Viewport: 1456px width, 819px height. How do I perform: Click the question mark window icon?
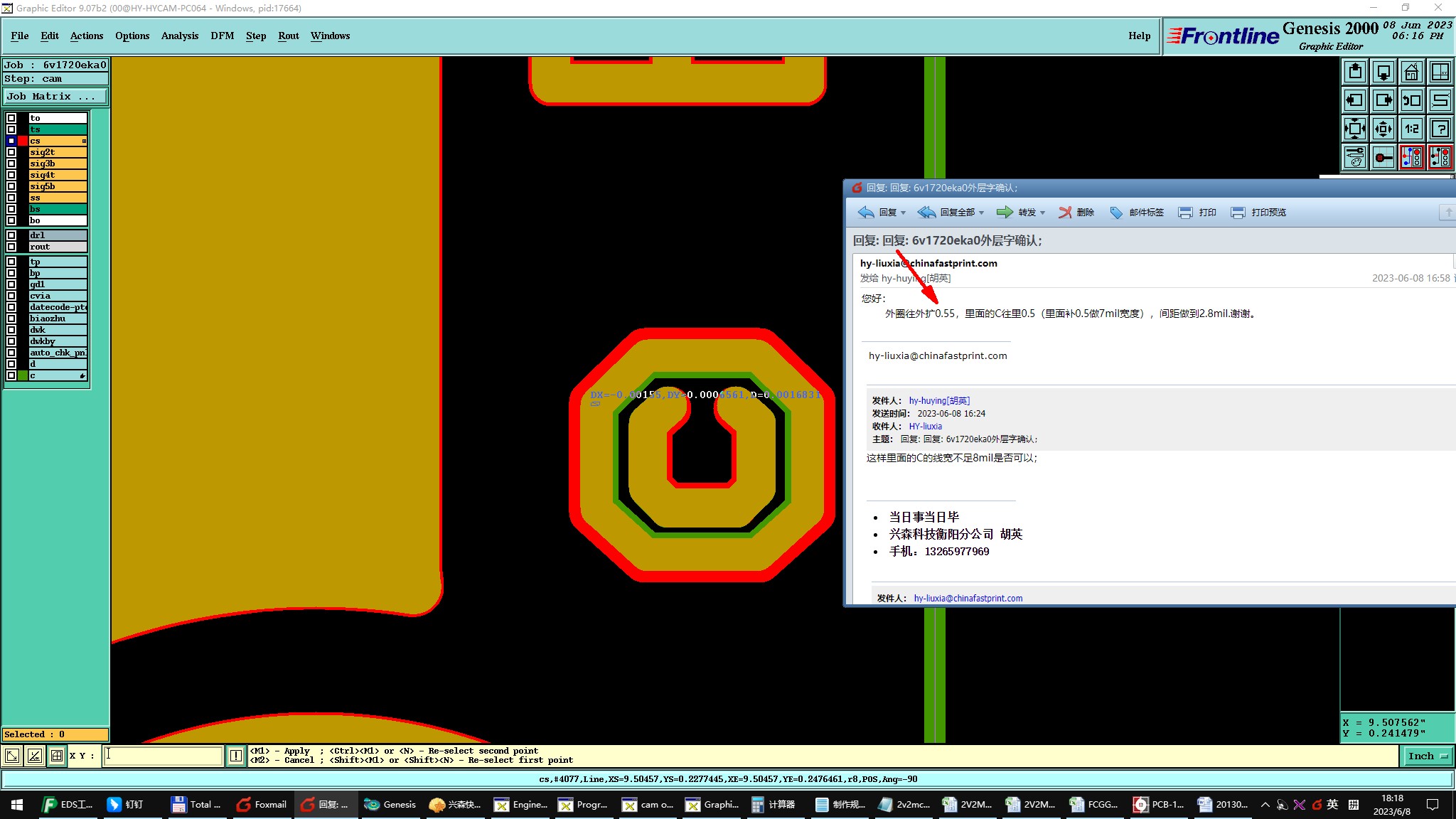(1440, 129)
